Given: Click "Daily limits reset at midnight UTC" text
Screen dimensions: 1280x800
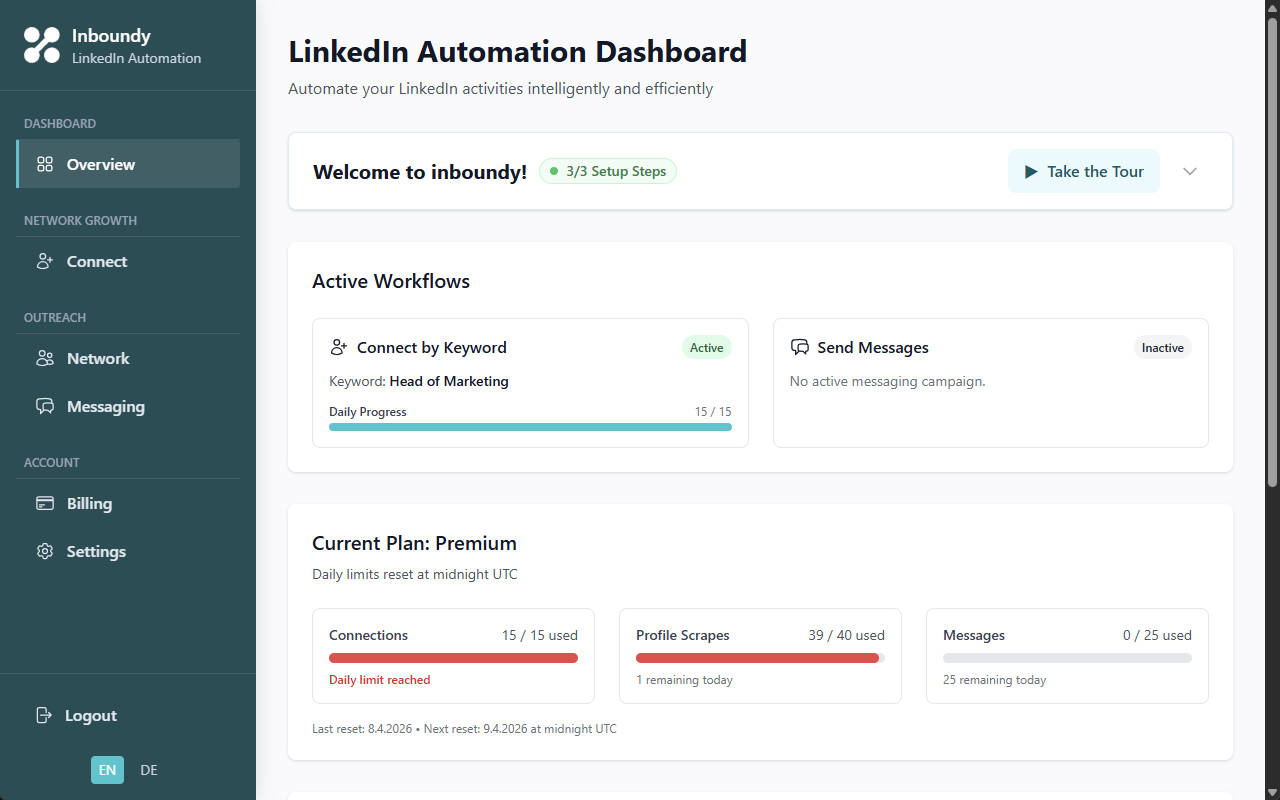Looking at the screenshot, I should tap(415, 574).
